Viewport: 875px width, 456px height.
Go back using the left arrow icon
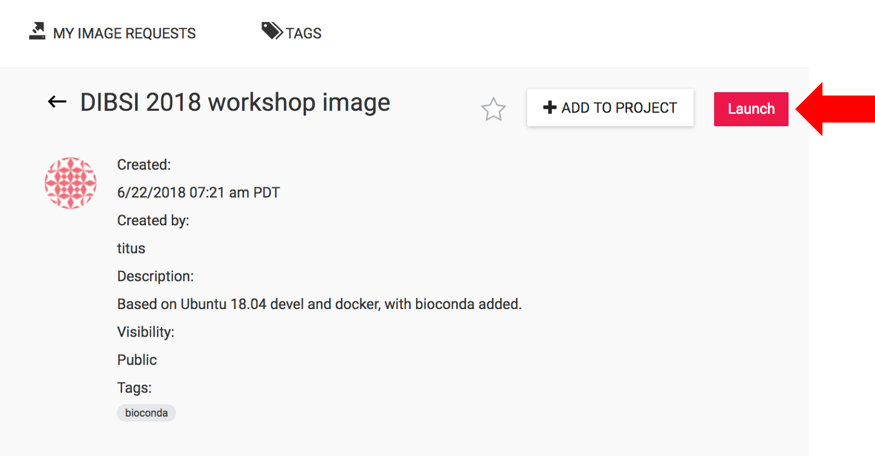57,102
